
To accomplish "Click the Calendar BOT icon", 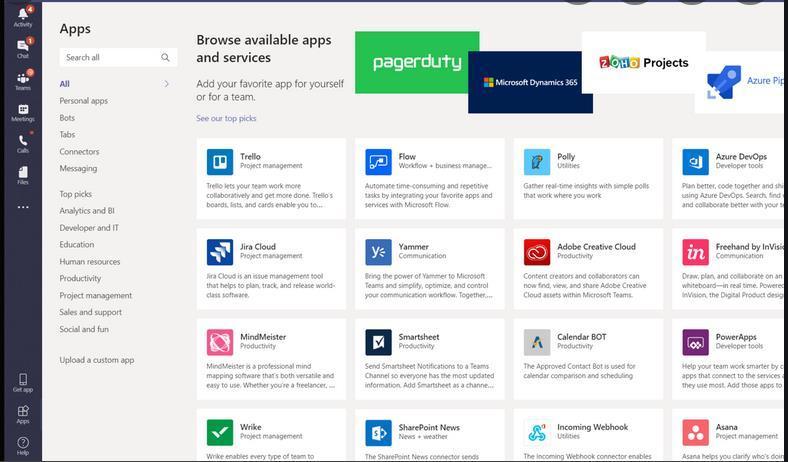I will 537,342.
